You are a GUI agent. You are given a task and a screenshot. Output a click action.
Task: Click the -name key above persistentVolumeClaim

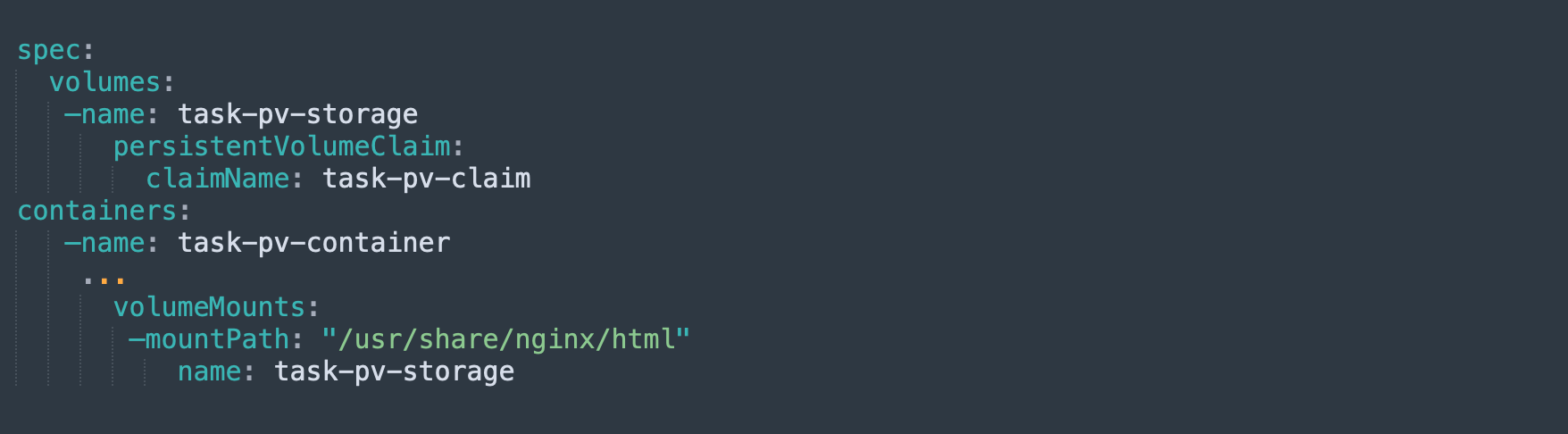click(x=104, y=114)
